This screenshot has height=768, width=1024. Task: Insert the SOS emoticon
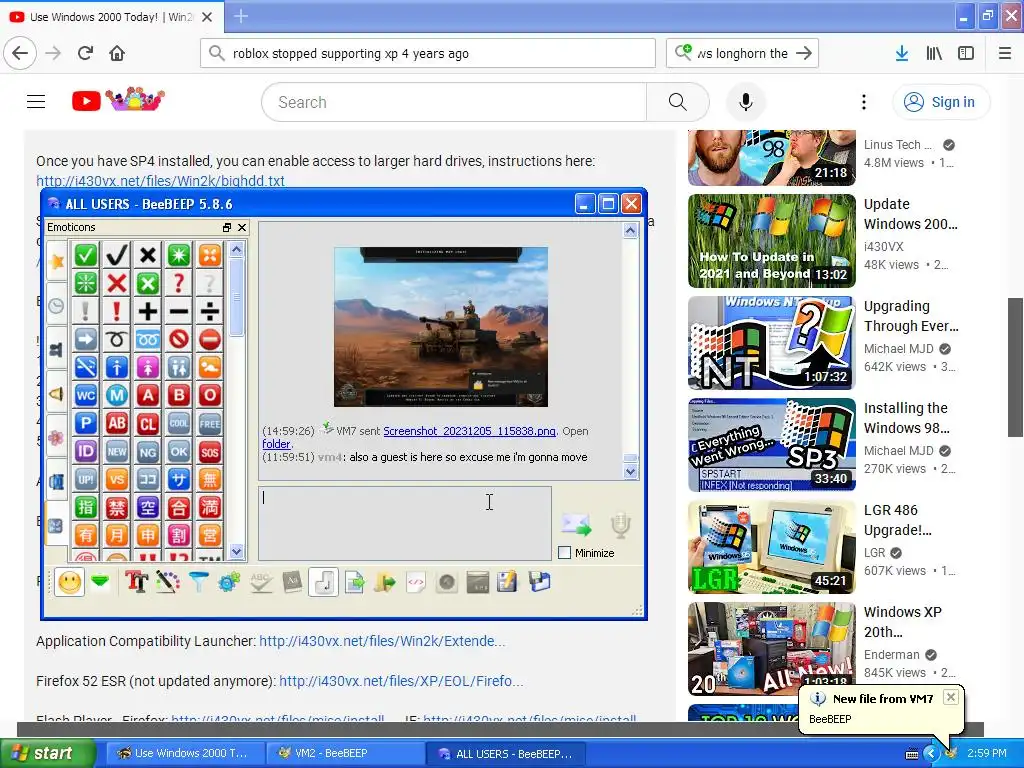(210, 451)
